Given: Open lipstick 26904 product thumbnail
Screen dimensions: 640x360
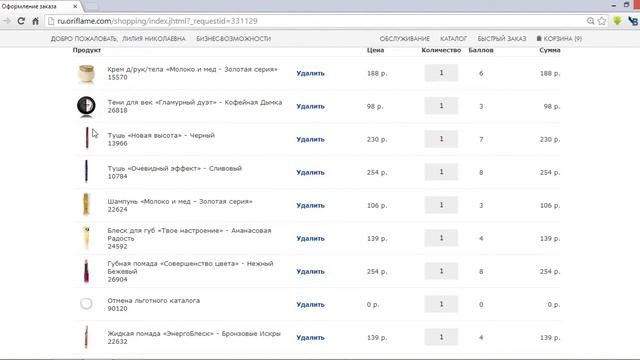Looking at the screenshot, I should (86, 271).
